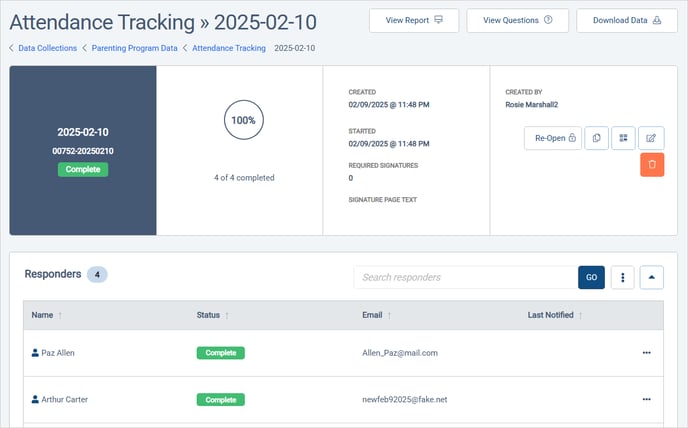Viewport: 688px width, 428px height.
Task: Click the View Report button
Action: [415, 20]
